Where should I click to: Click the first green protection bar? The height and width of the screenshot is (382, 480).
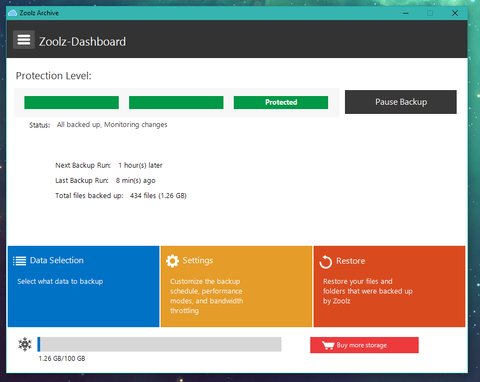pyautogui.click(x=71, y=102)
